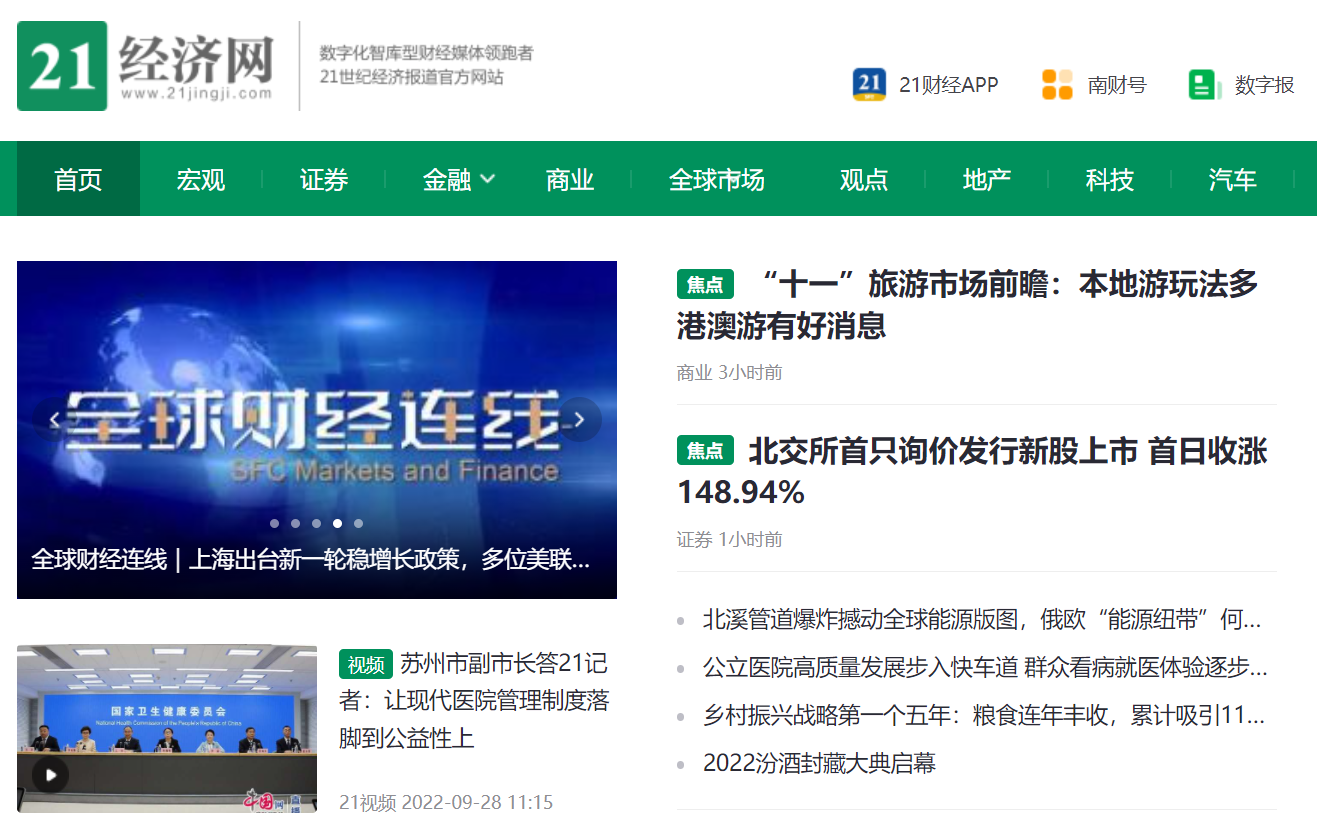Screen dimensions: 1317x821
Task: Switch to the second carousel slide dot
Action: click(295, 523)
